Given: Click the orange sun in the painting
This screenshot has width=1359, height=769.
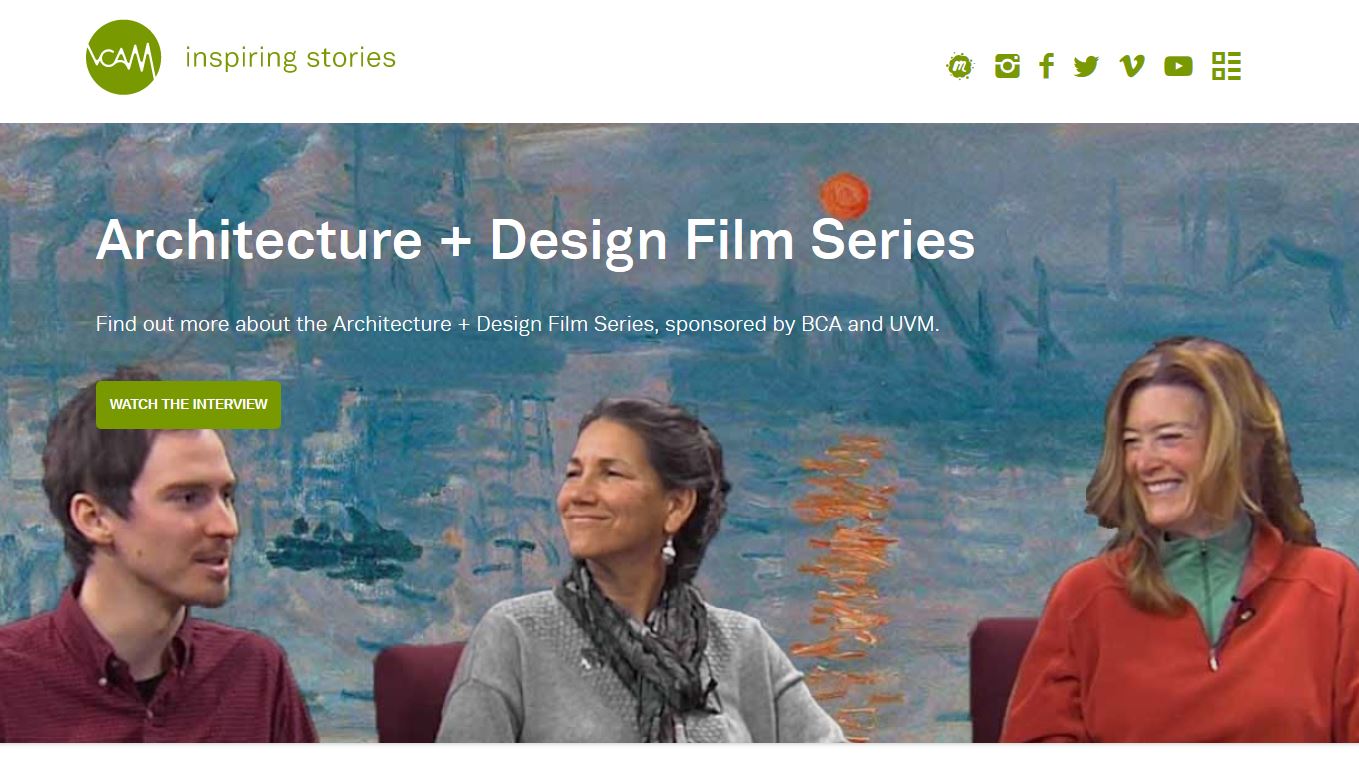Looking at the screenshot, I should tap(846, 194).
